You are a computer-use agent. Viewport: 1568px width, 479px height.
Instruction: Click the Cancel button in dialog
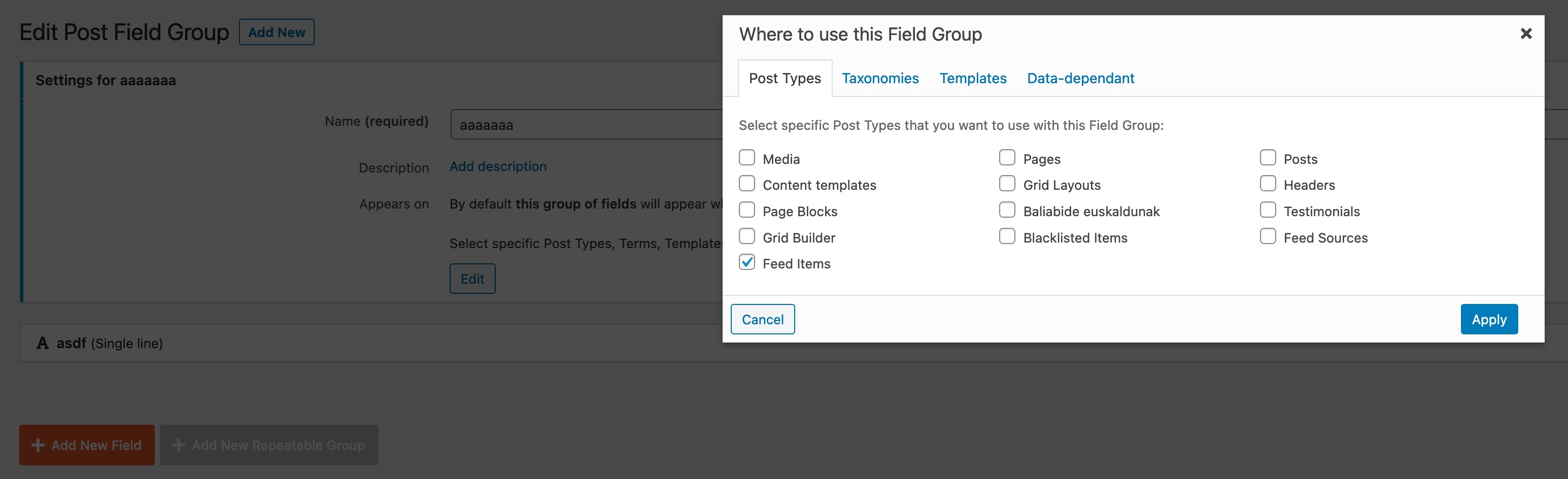coord(763,320)
